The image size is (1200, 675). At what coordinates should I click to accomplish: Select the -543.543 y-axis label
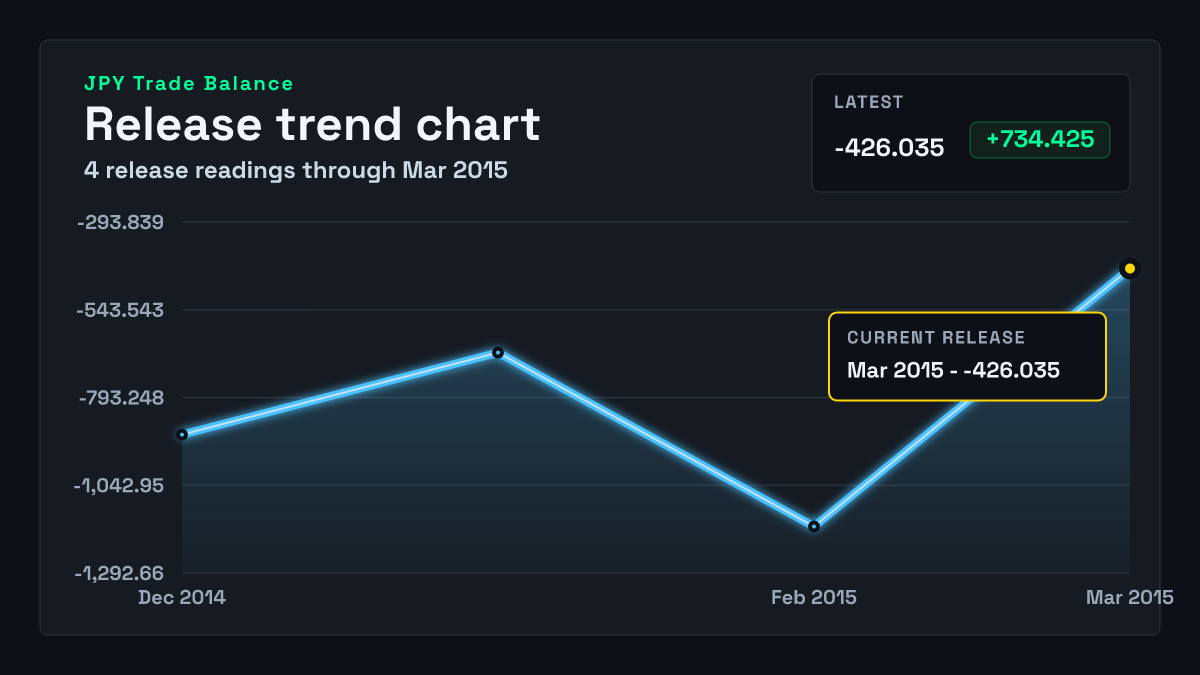(121, 310)
